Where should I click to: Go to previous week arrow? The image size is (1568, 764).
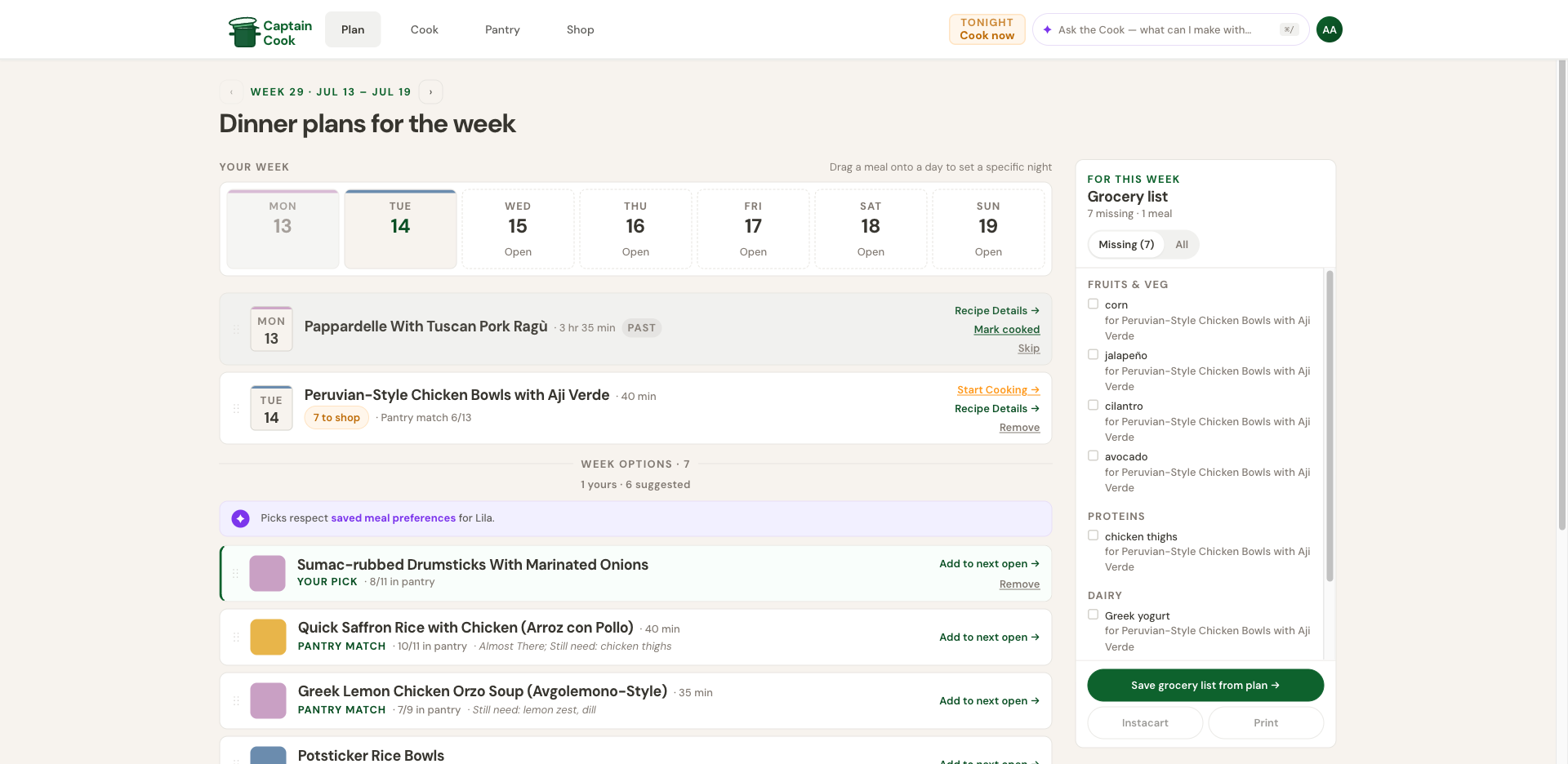(231, 92)
